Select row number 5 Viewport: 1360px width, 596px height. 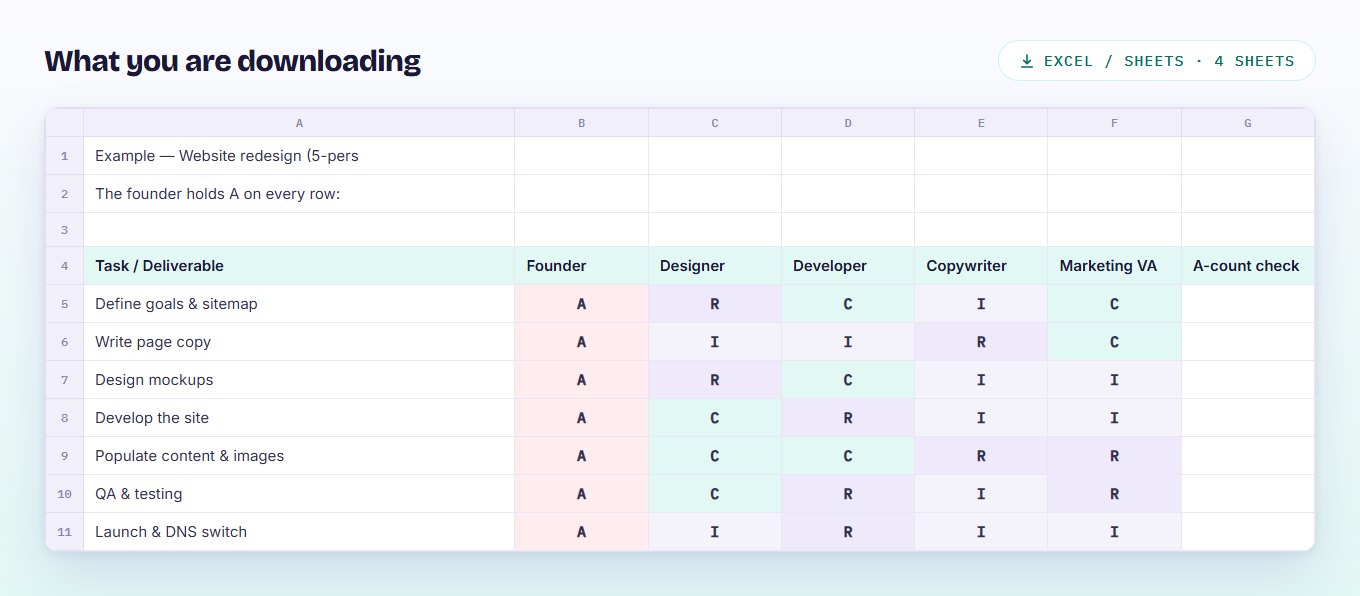click(x=65, y=304)
